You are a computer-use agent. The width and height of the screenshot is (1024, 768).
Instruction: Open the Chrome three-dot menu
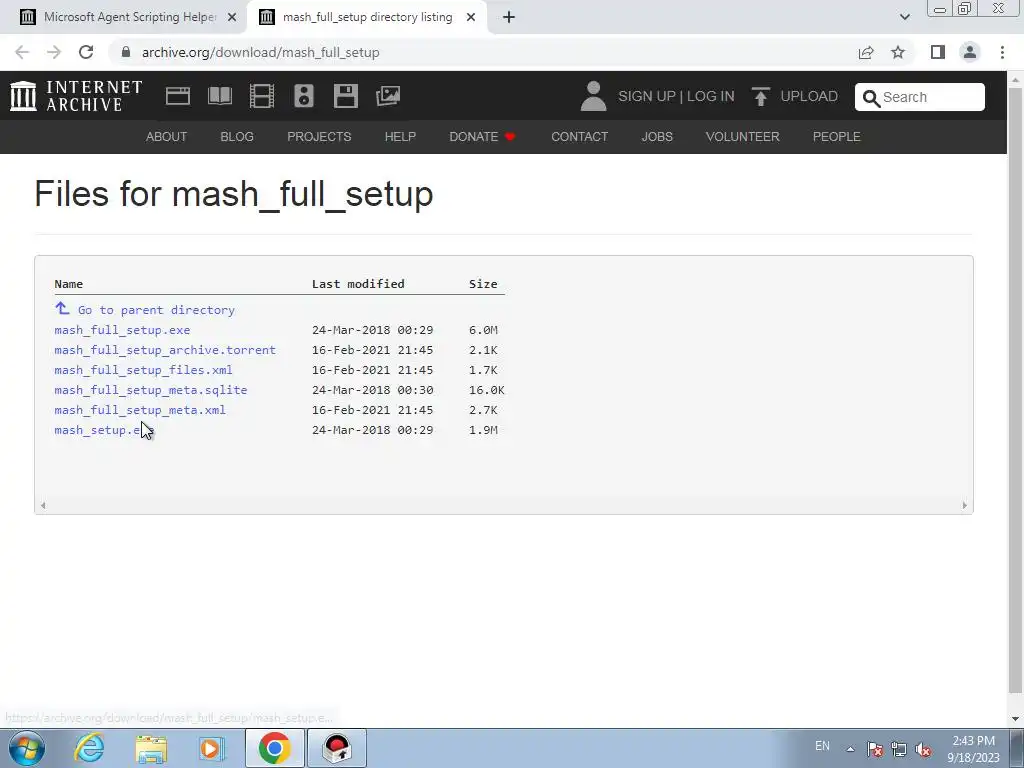click(x=1002, y=52)
